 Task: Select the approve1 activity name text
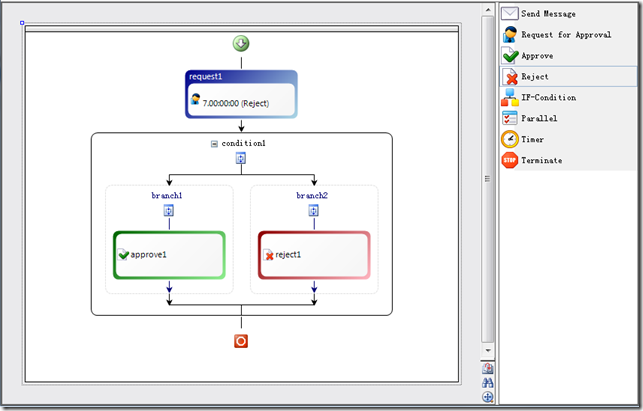(x=148, y=255)
